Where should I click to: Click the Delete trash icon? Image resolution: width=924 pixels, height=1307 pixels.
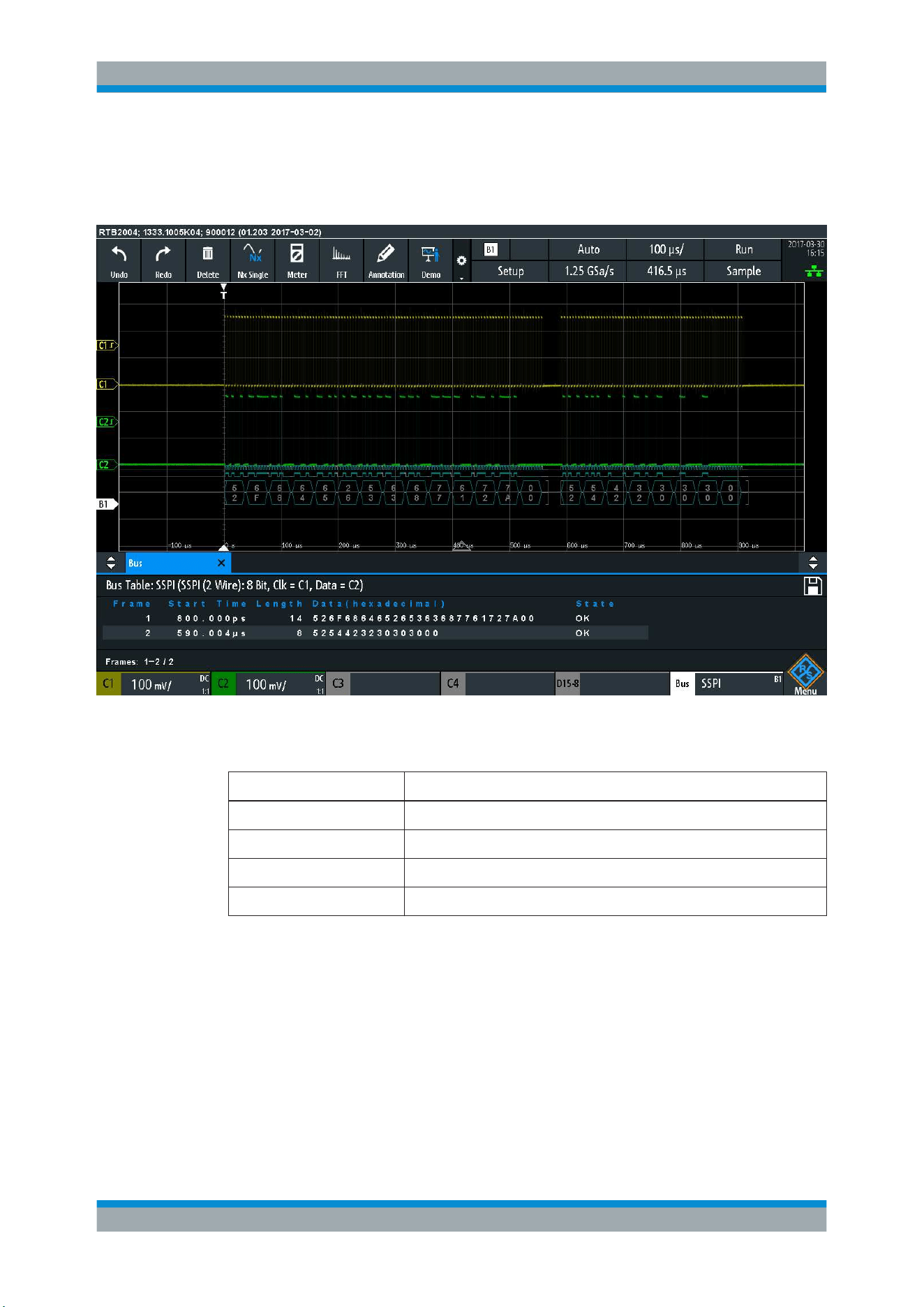(208, 261)
